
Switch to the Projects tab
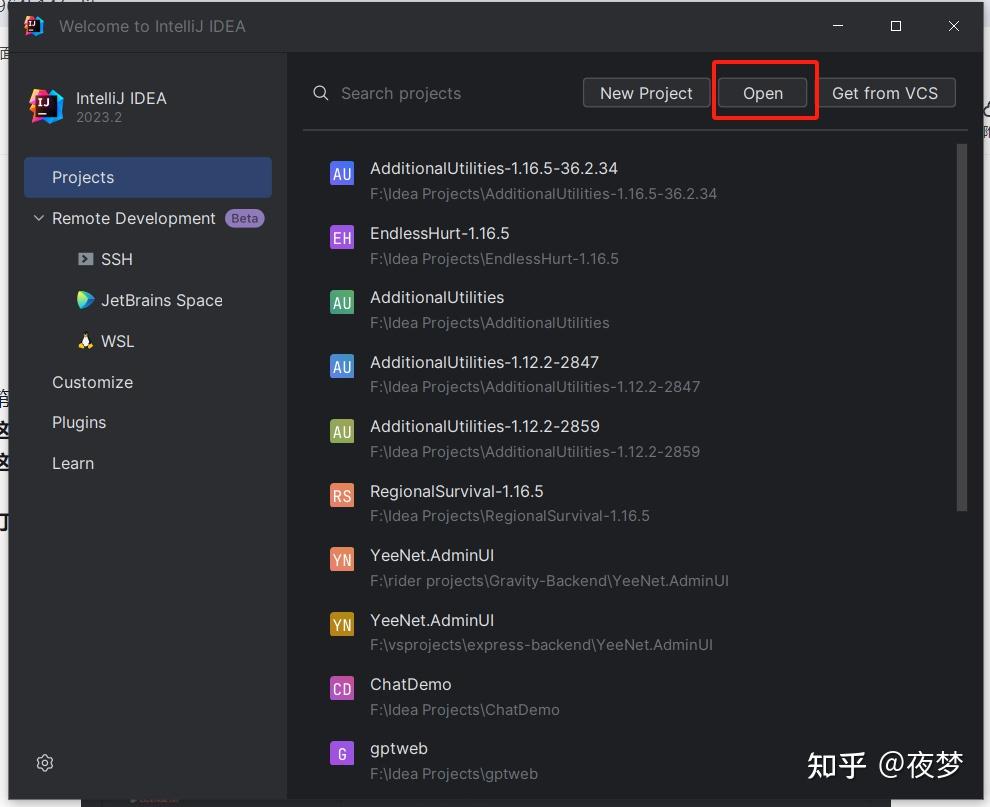pyautogui.click(x=82, y=177)
